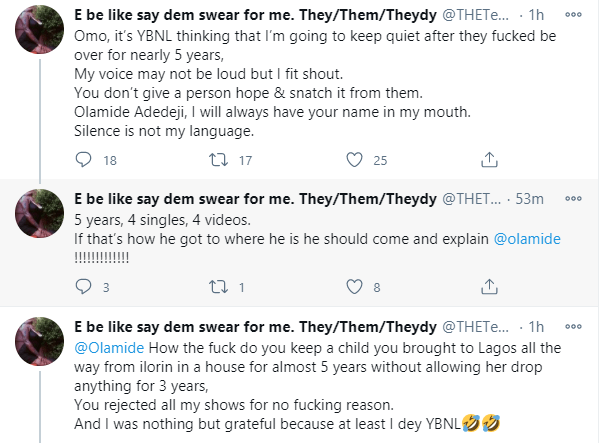
Task: Retweet the "5 years, 4 singles" tweet
Action: [x=218, y=288]
